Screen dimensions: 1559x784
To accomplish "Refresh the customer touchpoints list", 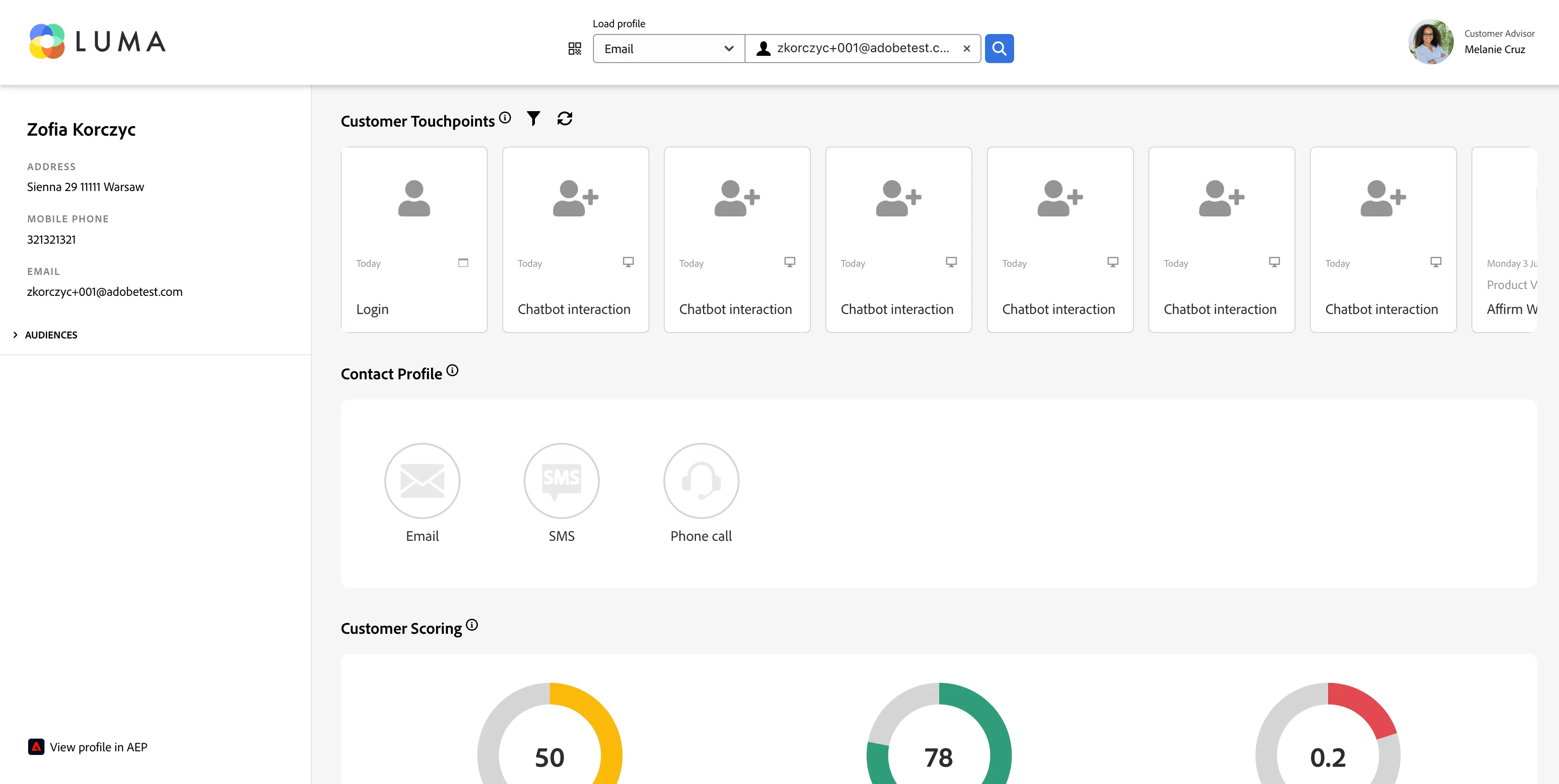I will click(564, 119).
